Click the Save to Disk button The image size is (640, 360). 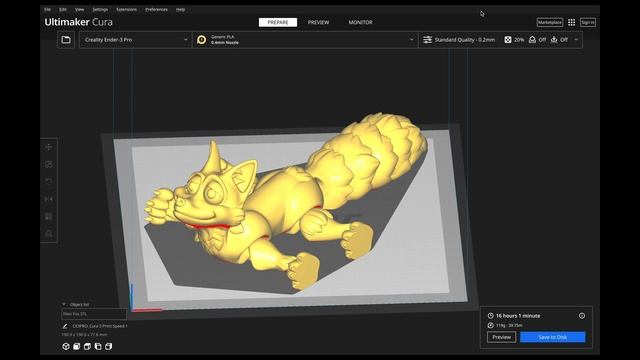point(552,337)
